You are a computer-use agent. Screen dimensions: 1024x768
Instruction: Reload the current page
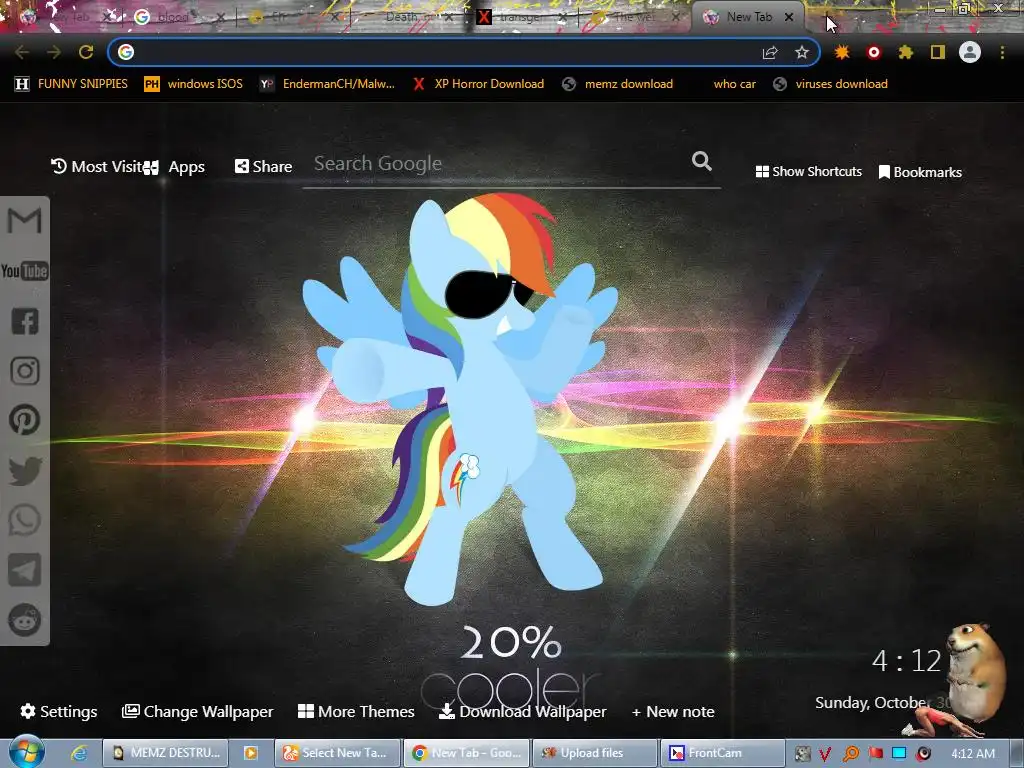86,52
